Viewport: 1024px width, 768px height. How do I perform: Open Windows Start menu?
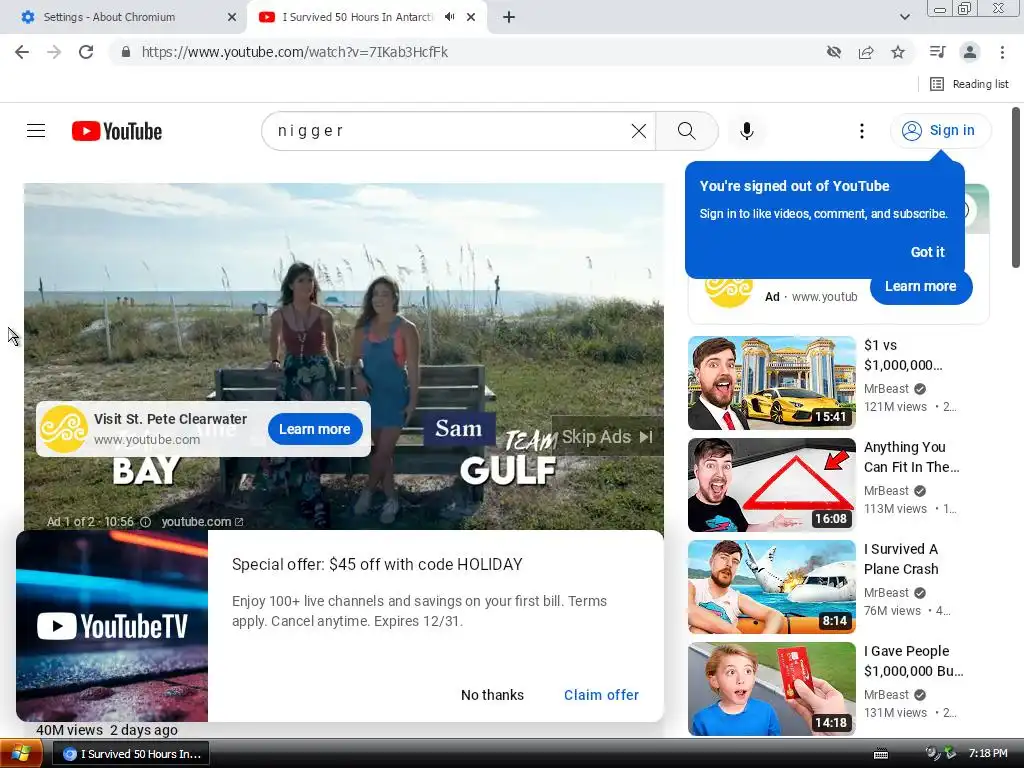click(21, 754)
